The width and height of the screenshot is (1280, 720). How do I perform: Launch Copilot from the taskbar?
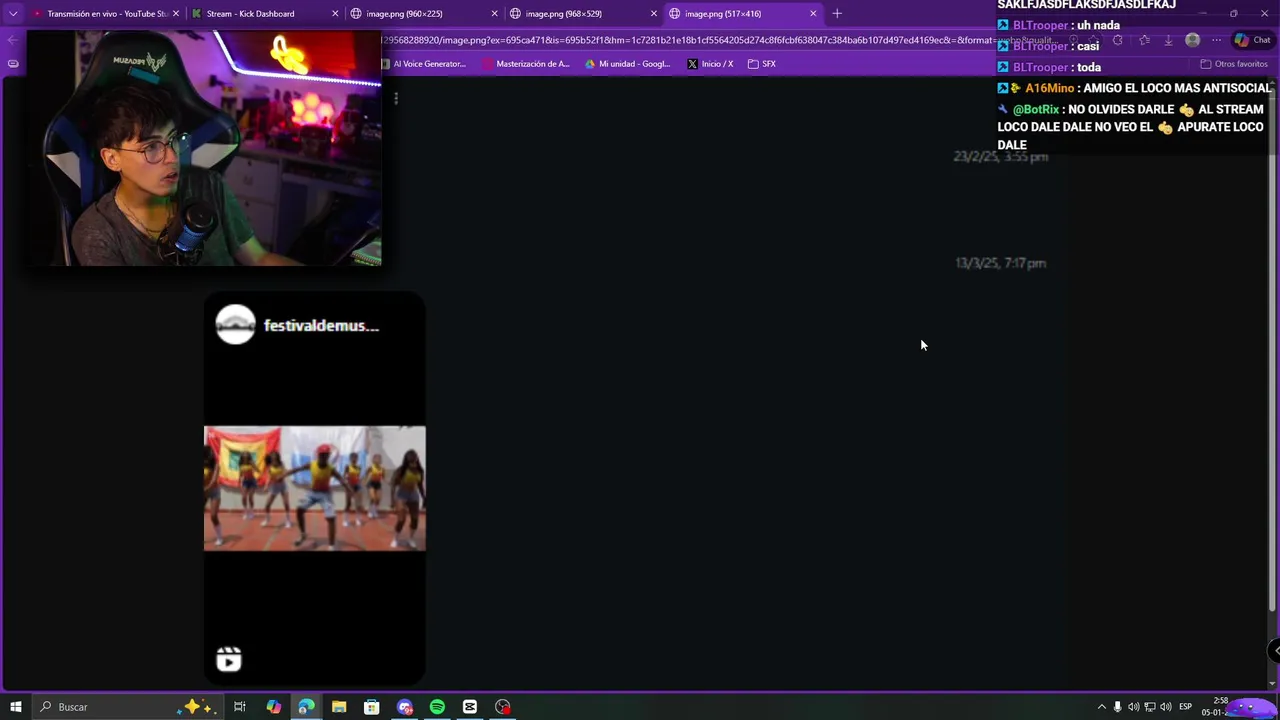point(273,707)
